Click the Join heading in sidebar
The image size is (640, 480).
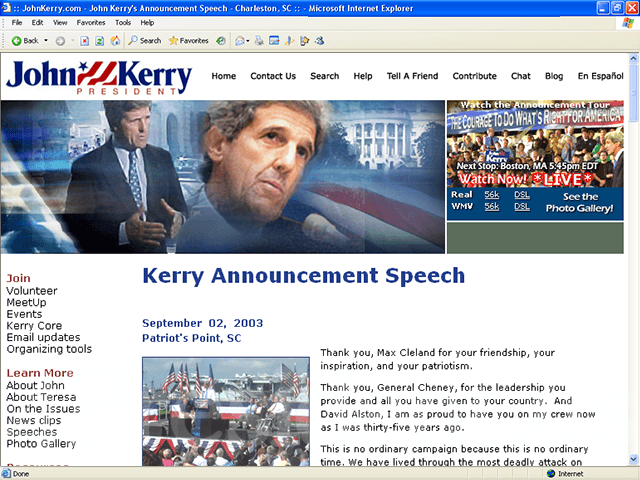(18, 278)
